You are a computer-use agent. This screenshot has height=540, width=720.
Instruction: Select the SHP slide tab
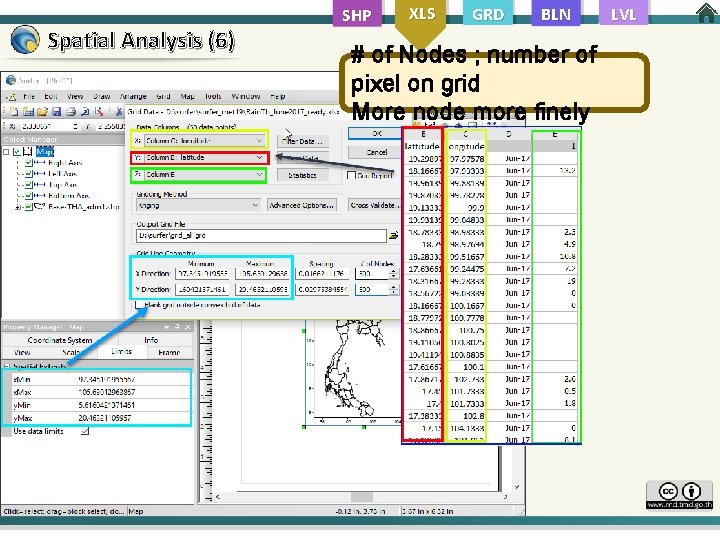(357, 15)
